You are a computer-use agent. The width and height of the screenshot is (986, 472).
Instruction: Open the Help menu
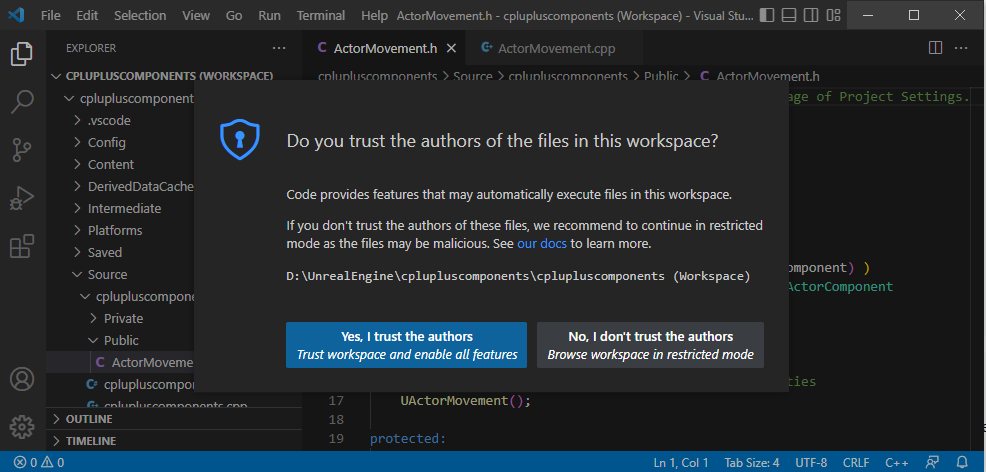pyautogui.click(x=374, y=16)
